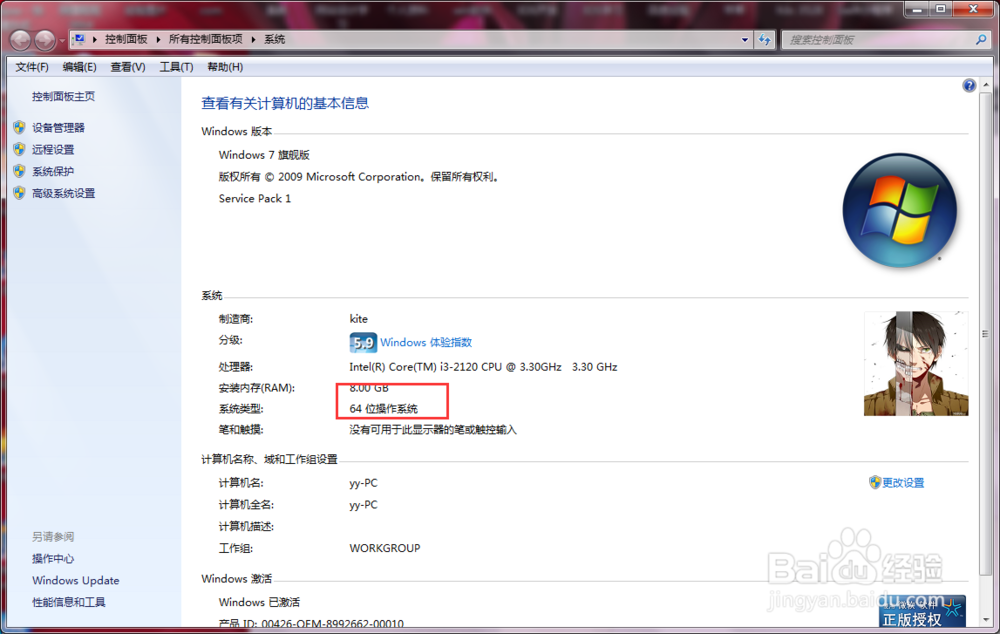Click the refresh icon beside address bar
Image resolution: width=1000 pixels, height=634 pixels.
click(764, 40)
